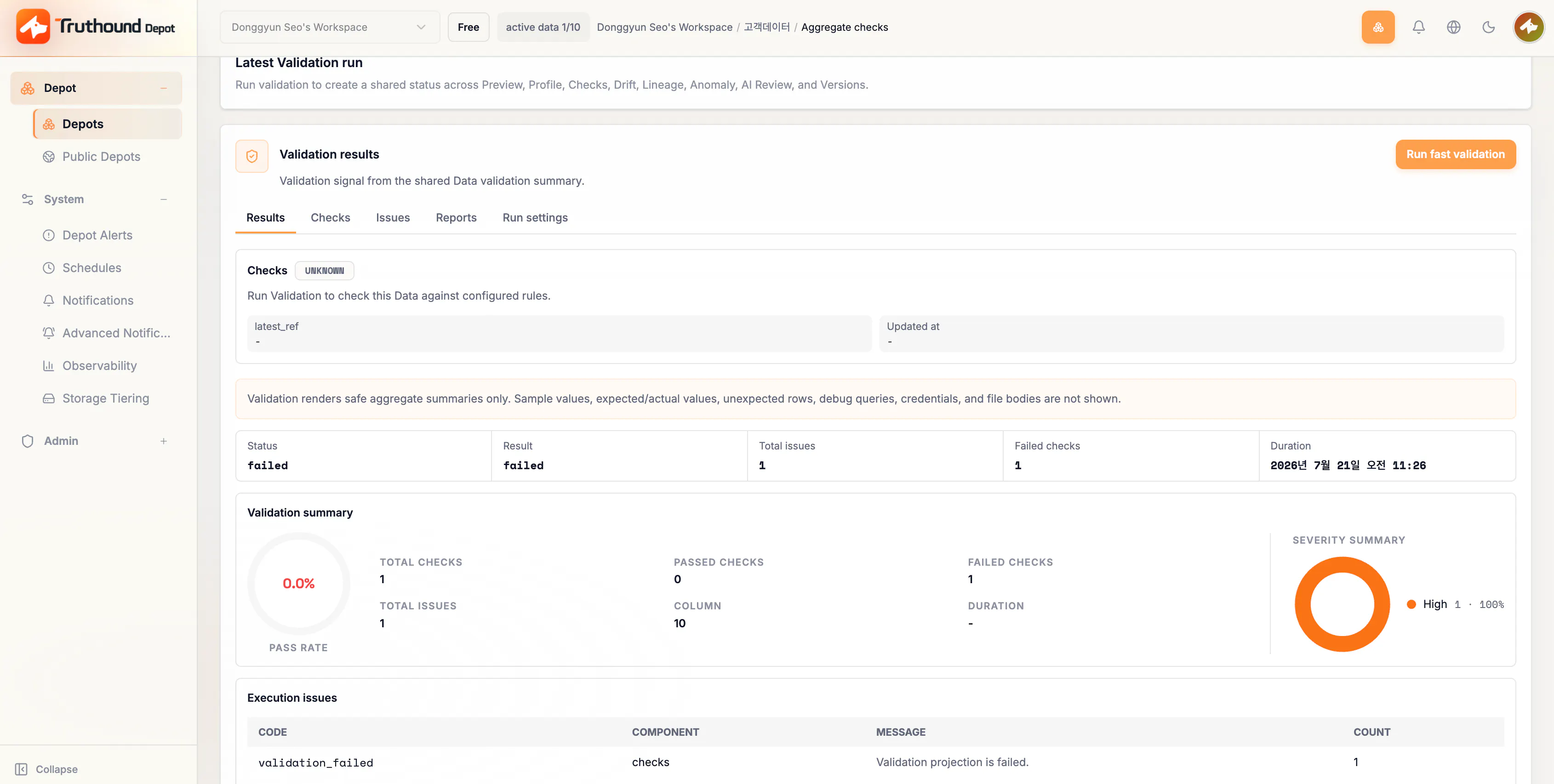This screenshot has height=784, width=1554.
Task: Open Depots in the sidebar
Action: [108, 124]
